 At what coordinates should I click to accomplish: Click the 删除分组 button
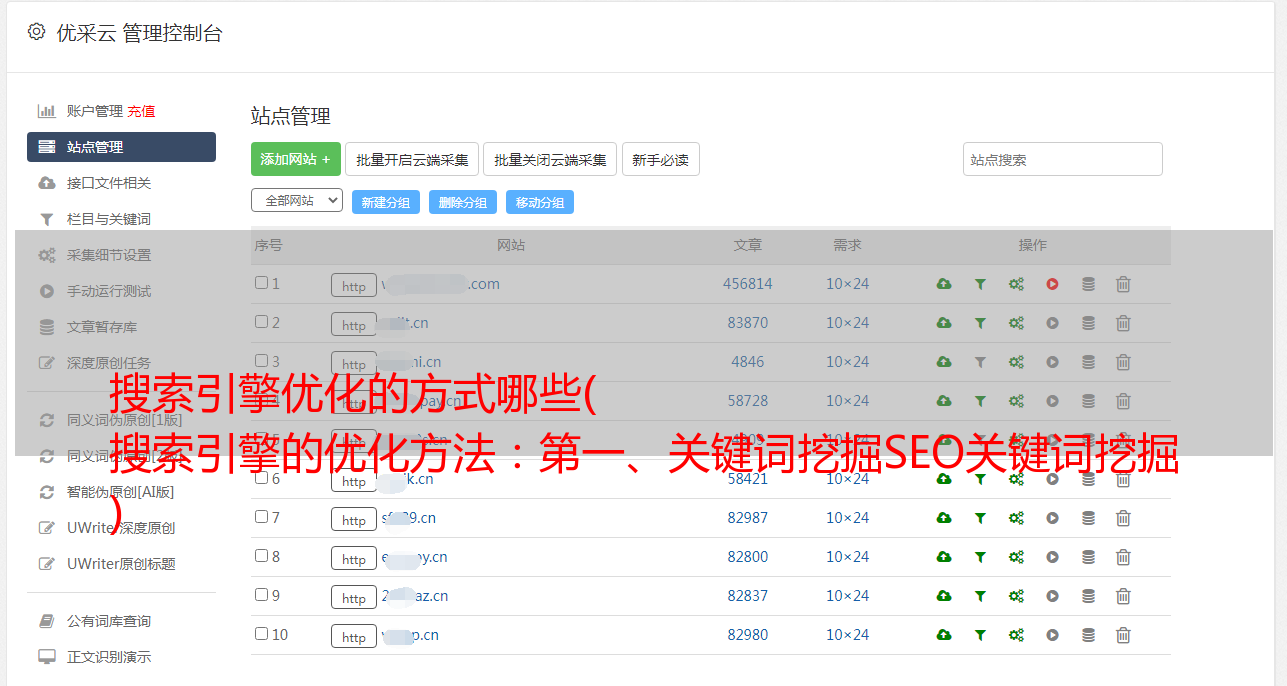463,202
